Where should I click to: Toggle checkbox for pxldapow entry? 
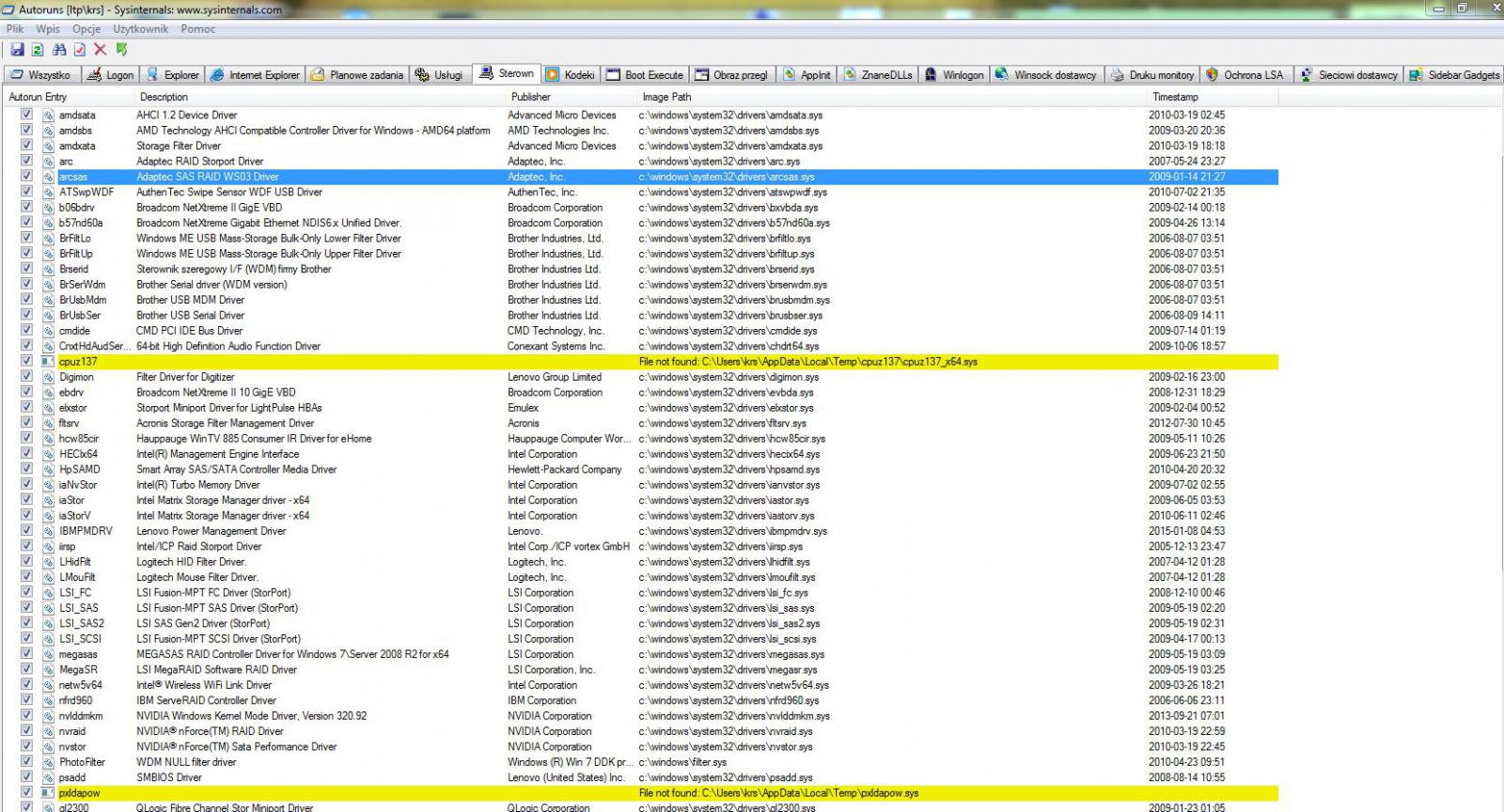click(x=26, y=792)
